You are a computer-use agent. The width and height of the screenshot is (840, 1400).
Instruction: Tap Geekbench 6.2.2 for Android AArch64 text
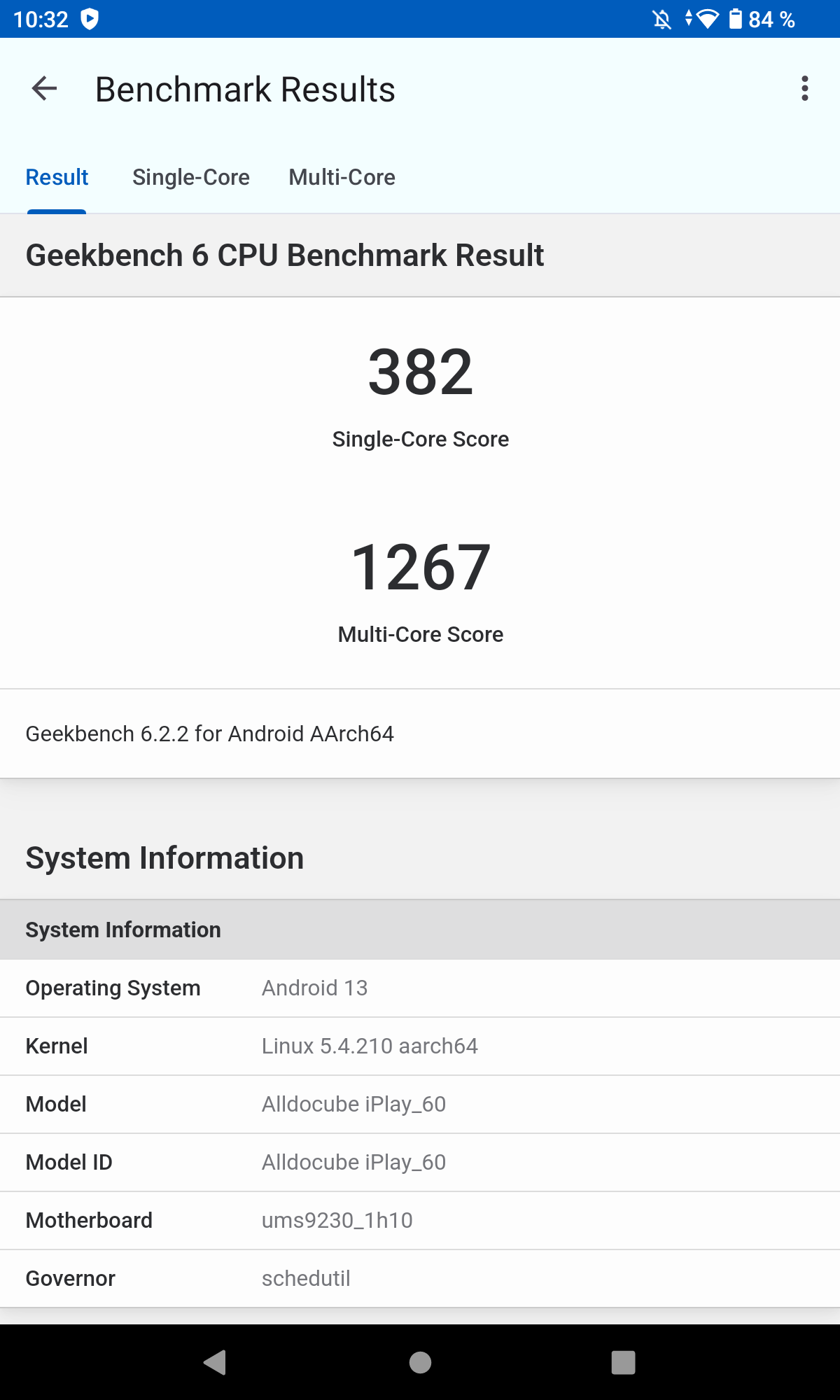click(210, 734)
